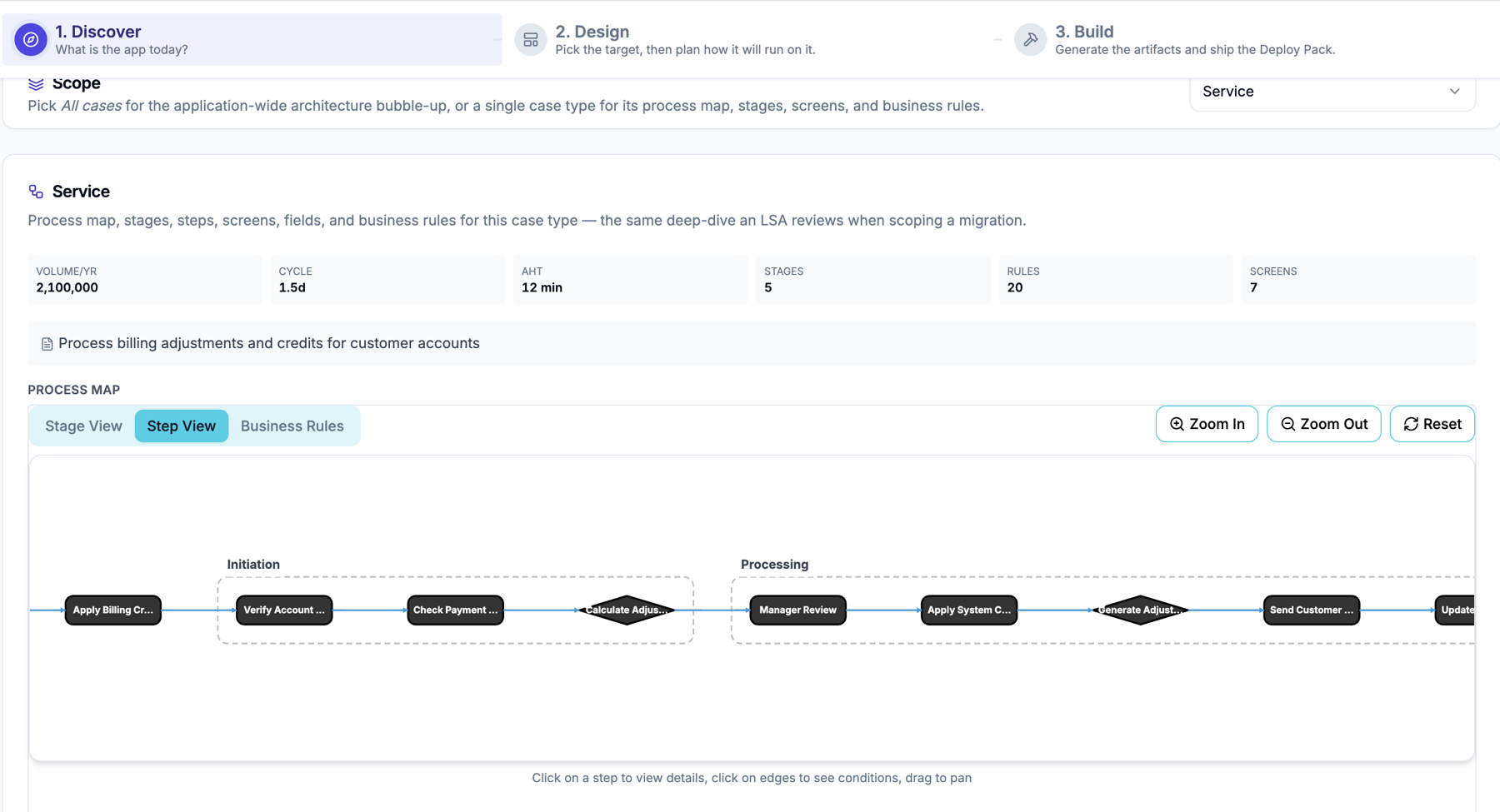Viewport: 1500px width, 812px height.
Task: Click the PROCESS MAP heading
Action: click(x=74, y=390)
